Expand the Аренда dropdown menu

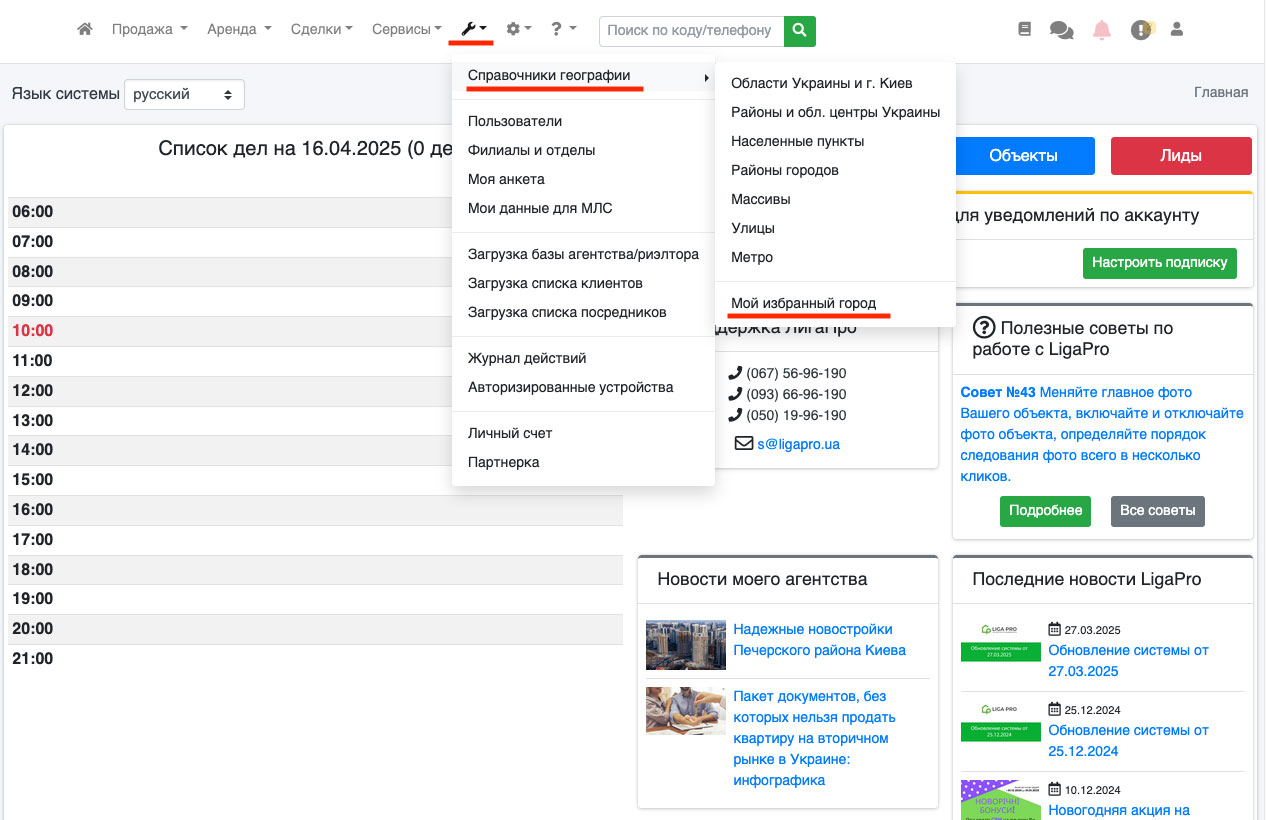click(x=239, y=30)
